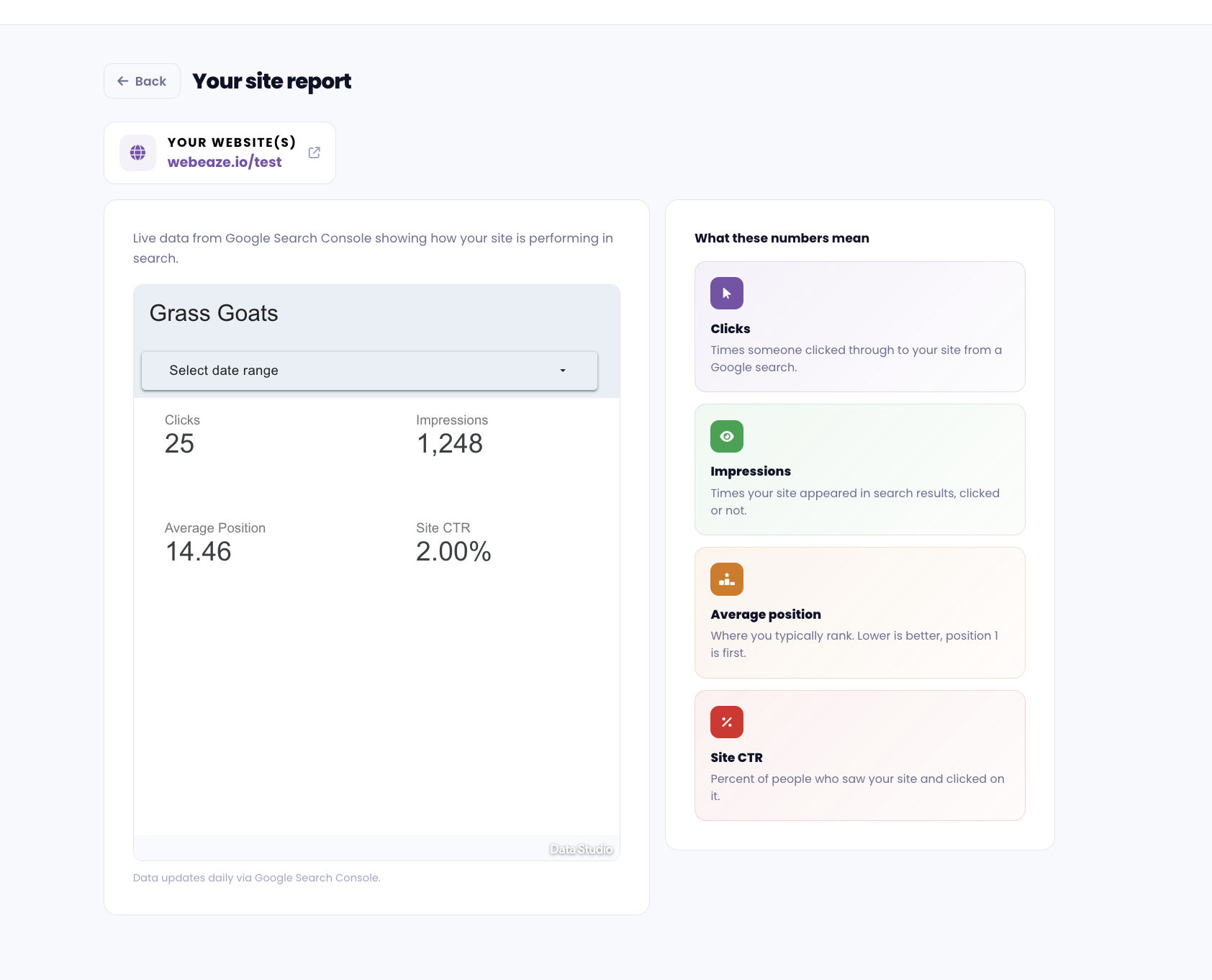Click the Average position card title
The width and height of the screenshot is (1212, 980).
(766, 614)
